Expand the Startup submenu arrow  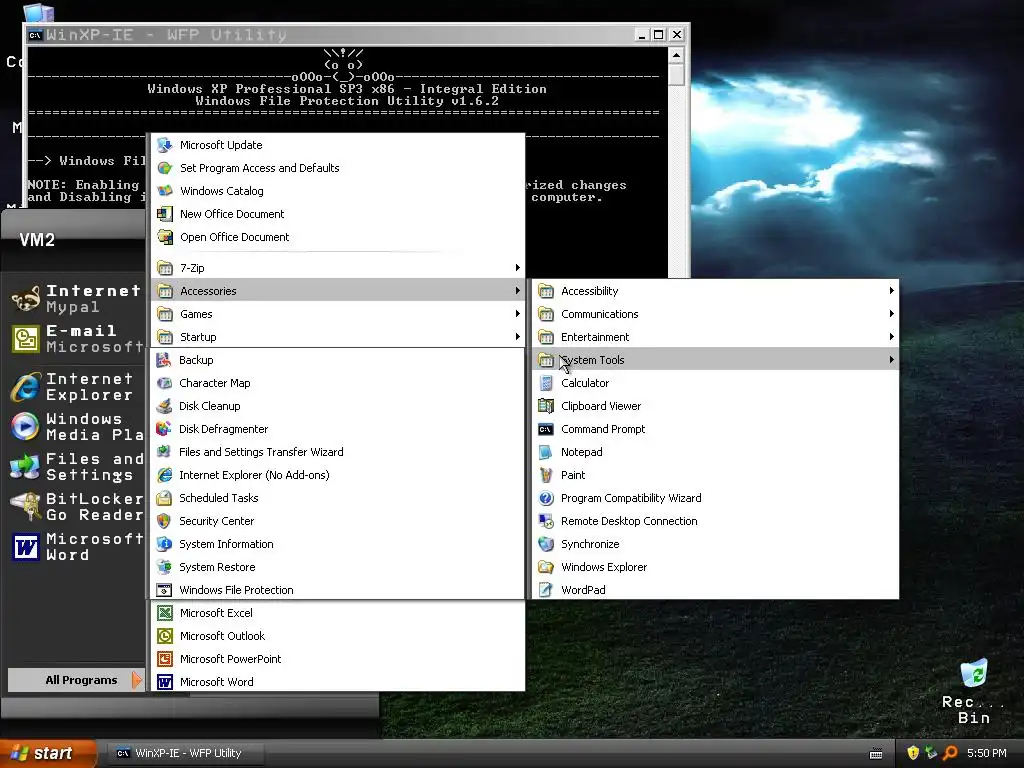click(x=517, y=337)
